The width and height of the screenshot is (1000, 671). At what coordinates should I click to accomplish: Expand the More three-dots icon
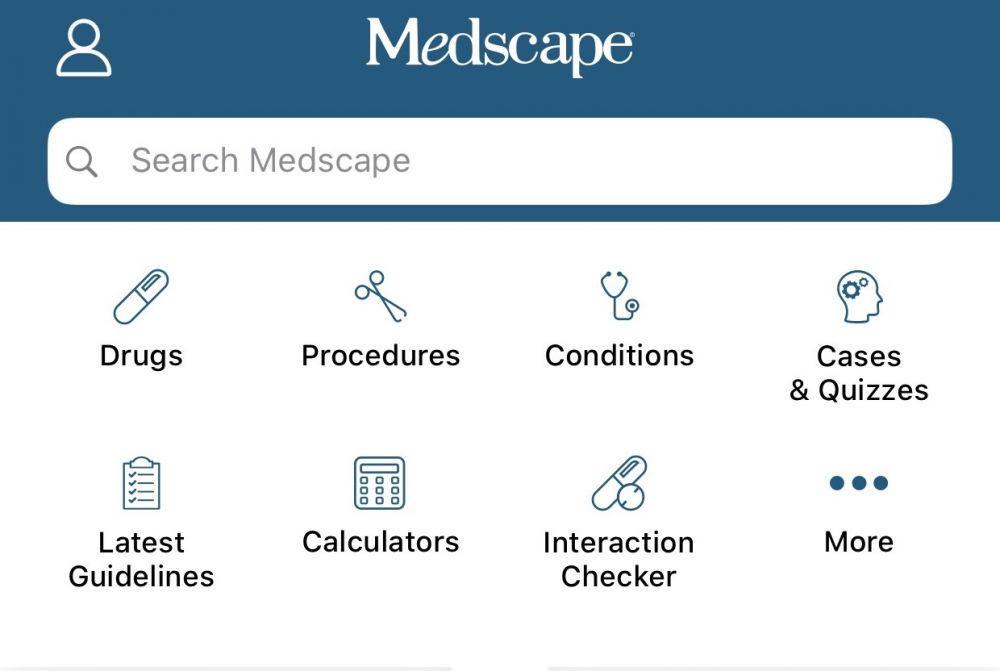click(x=858, y=483)
